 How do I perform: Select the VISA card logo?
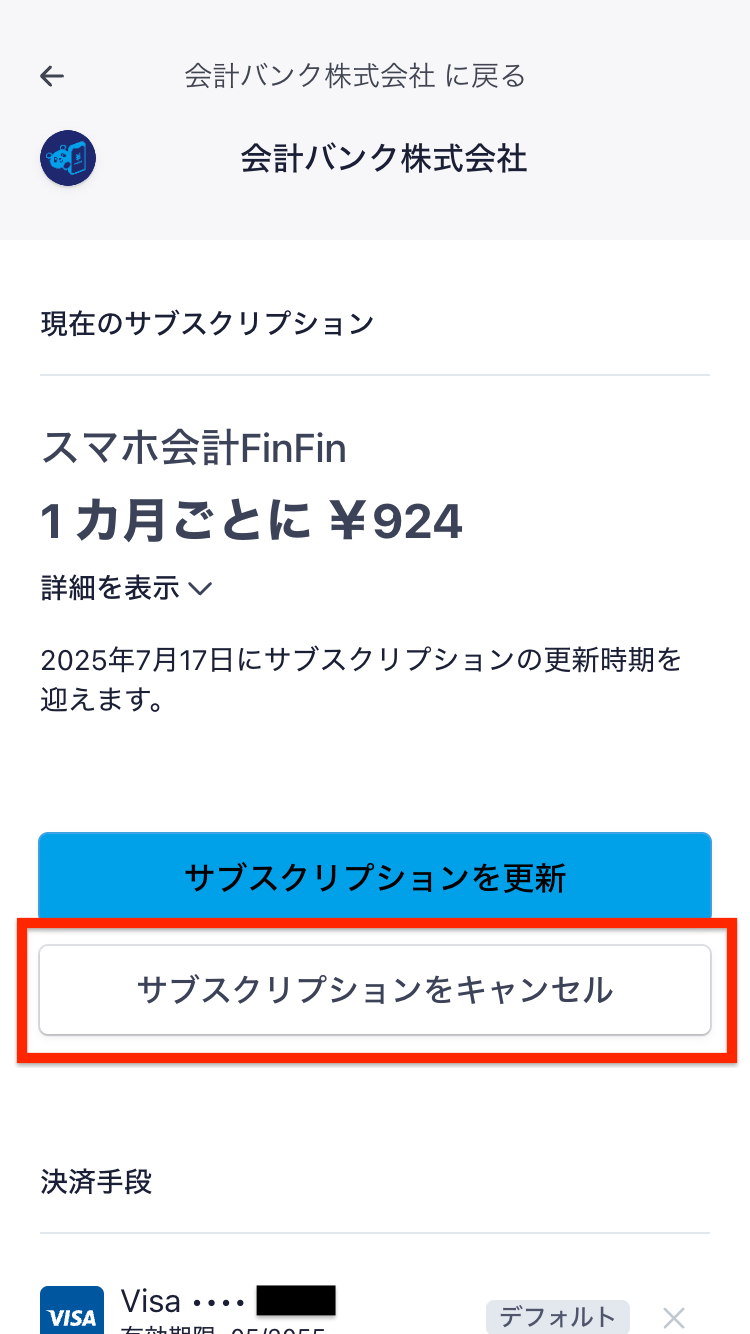point(72,1310)
